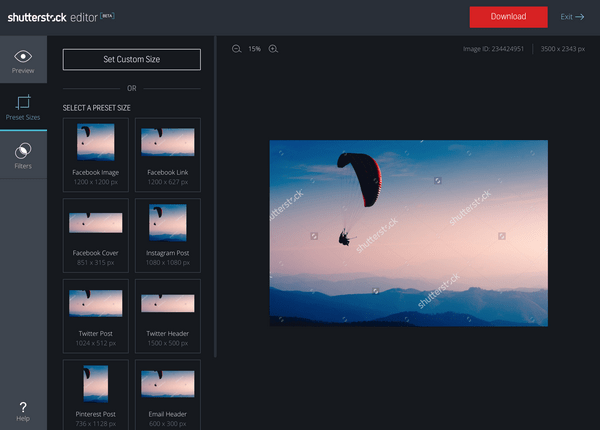Image resolution: width=600 pixels, height=430 pixels.
Task: Click the Set Custom Size button
Action: point(131,60)
